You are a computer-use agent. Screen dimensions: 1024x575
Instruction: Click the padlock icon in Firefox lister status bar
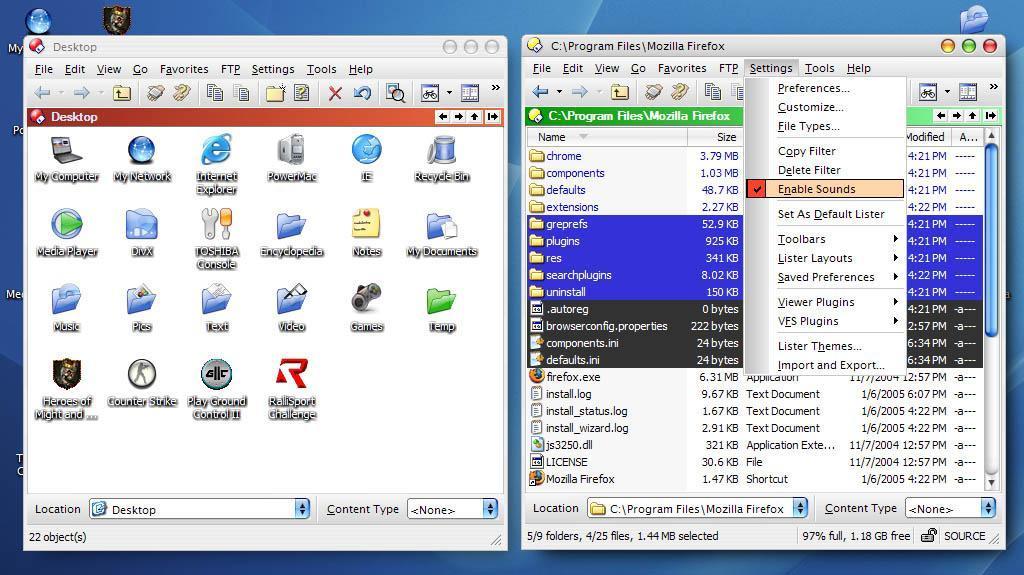928,536
